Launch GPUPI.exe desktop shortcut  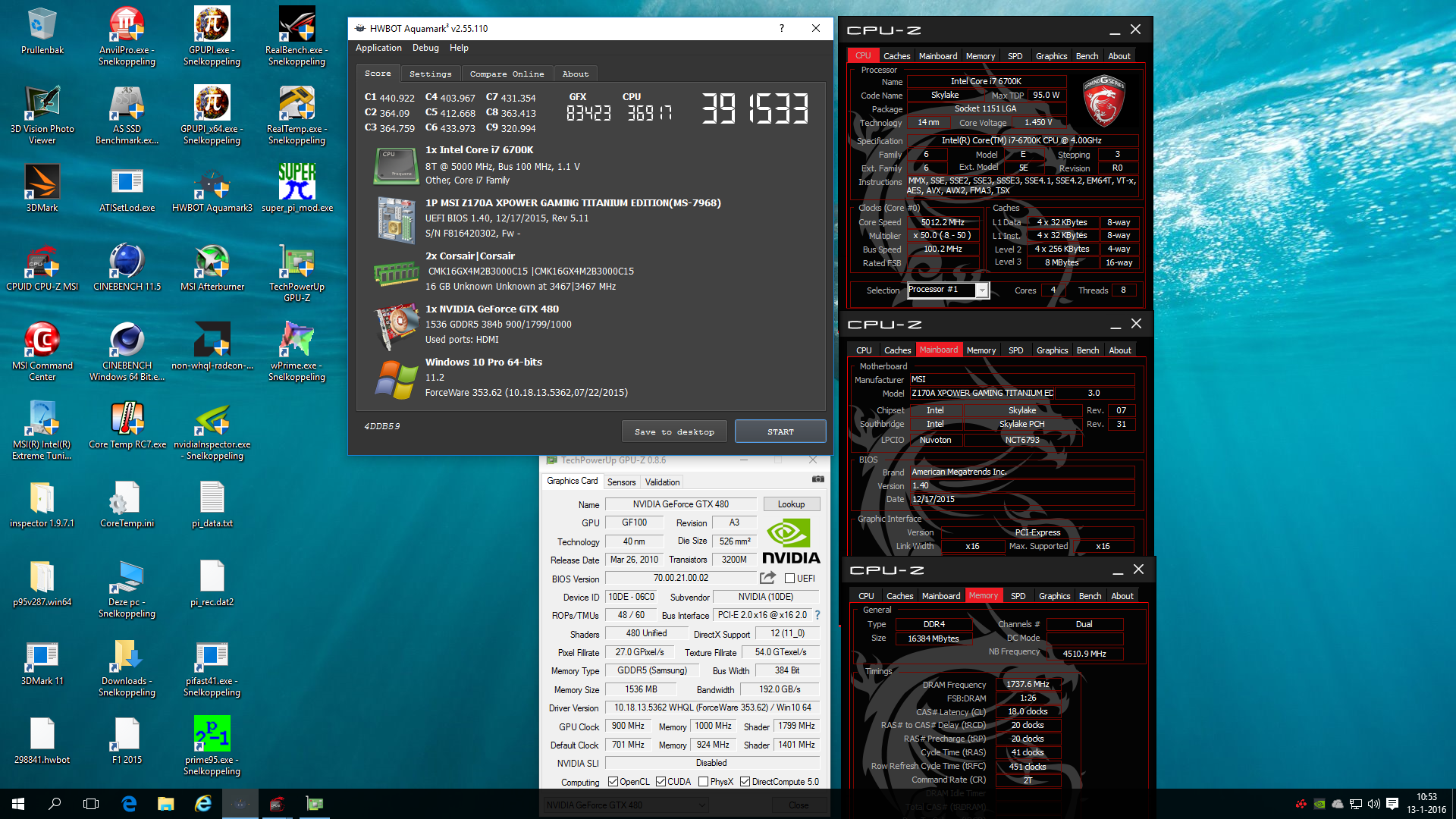(212, 36)
